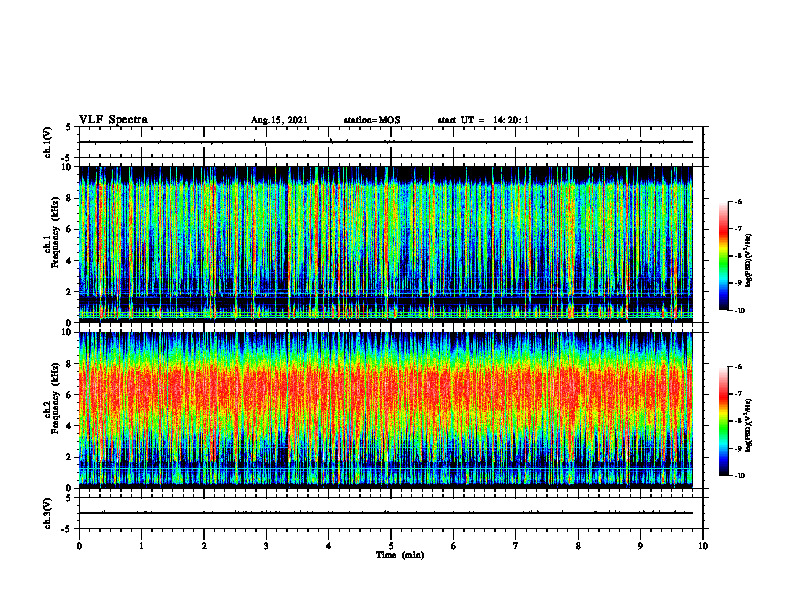792x612 pixels.
Task: Click the time axis tick label "6"
Action: coord(454,546)
